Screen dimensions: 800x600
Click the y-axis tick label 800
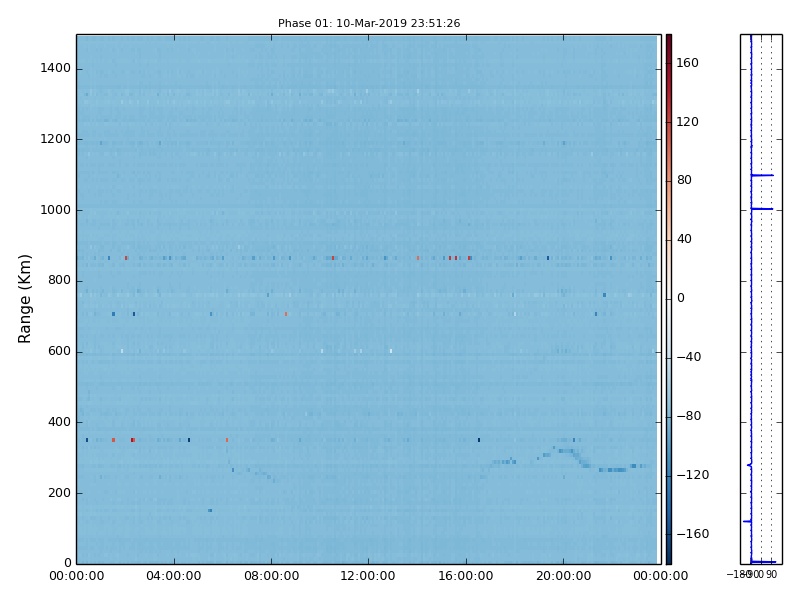[x=59, y=280]
